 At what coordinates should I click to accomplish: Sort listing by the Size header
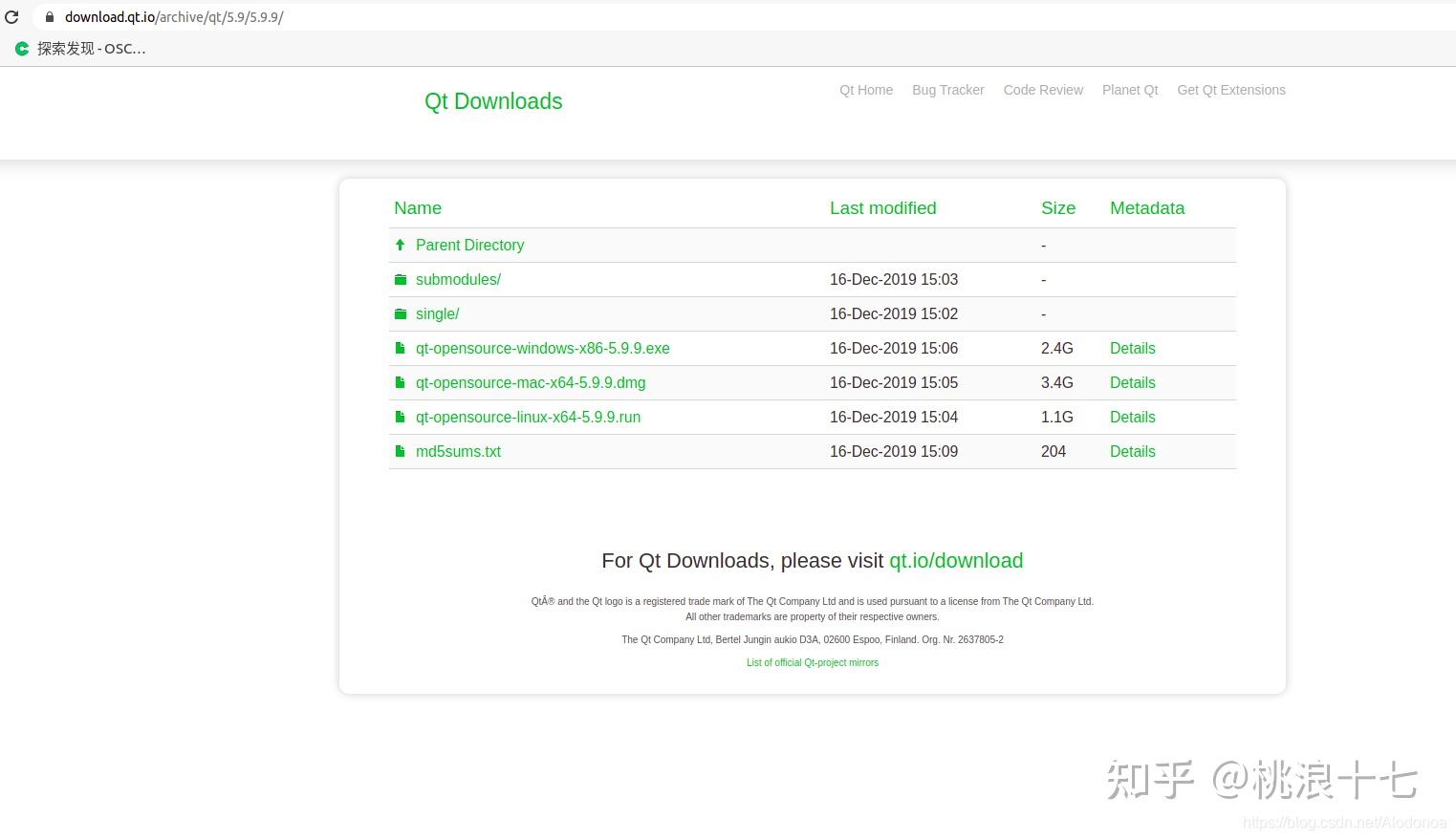(x=1058, y=208)
